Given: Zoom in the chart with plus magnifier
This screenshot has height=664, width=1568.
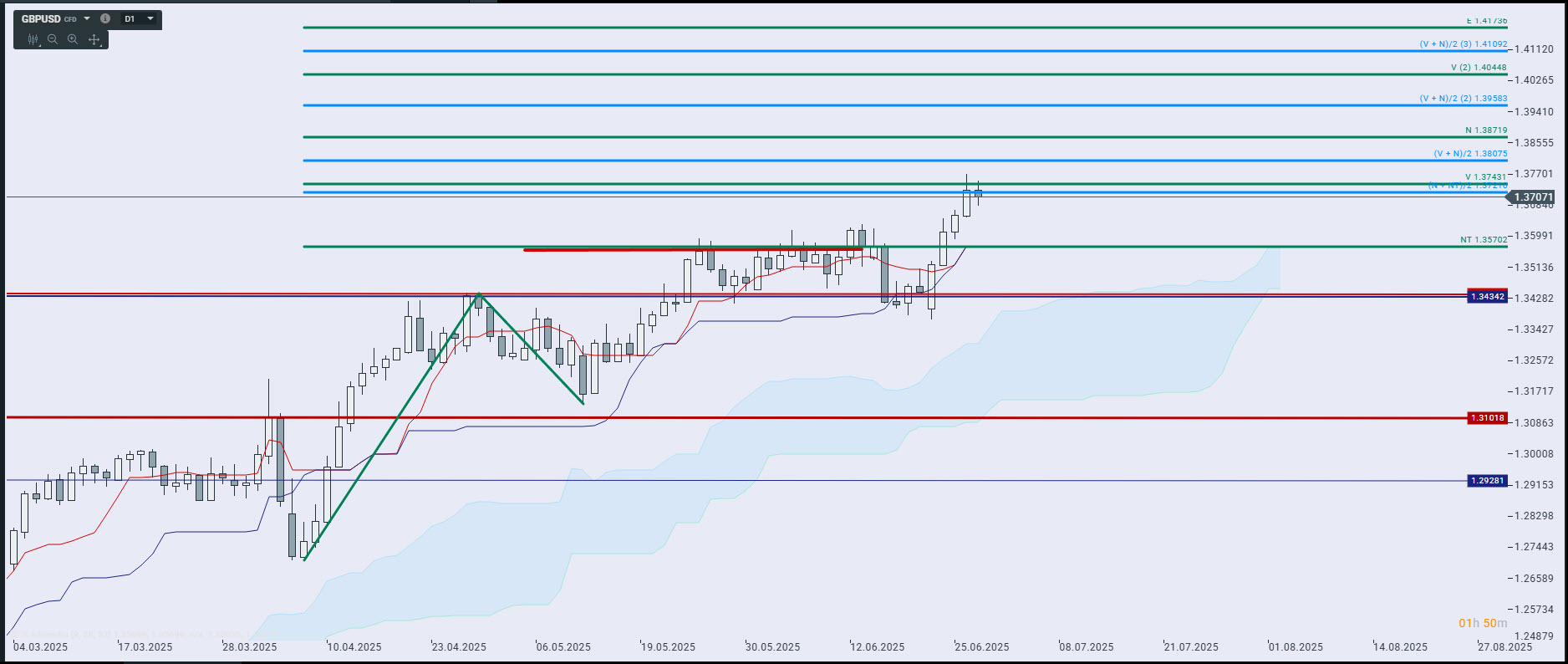Looking at the screenshot, I should coord(73,39).
